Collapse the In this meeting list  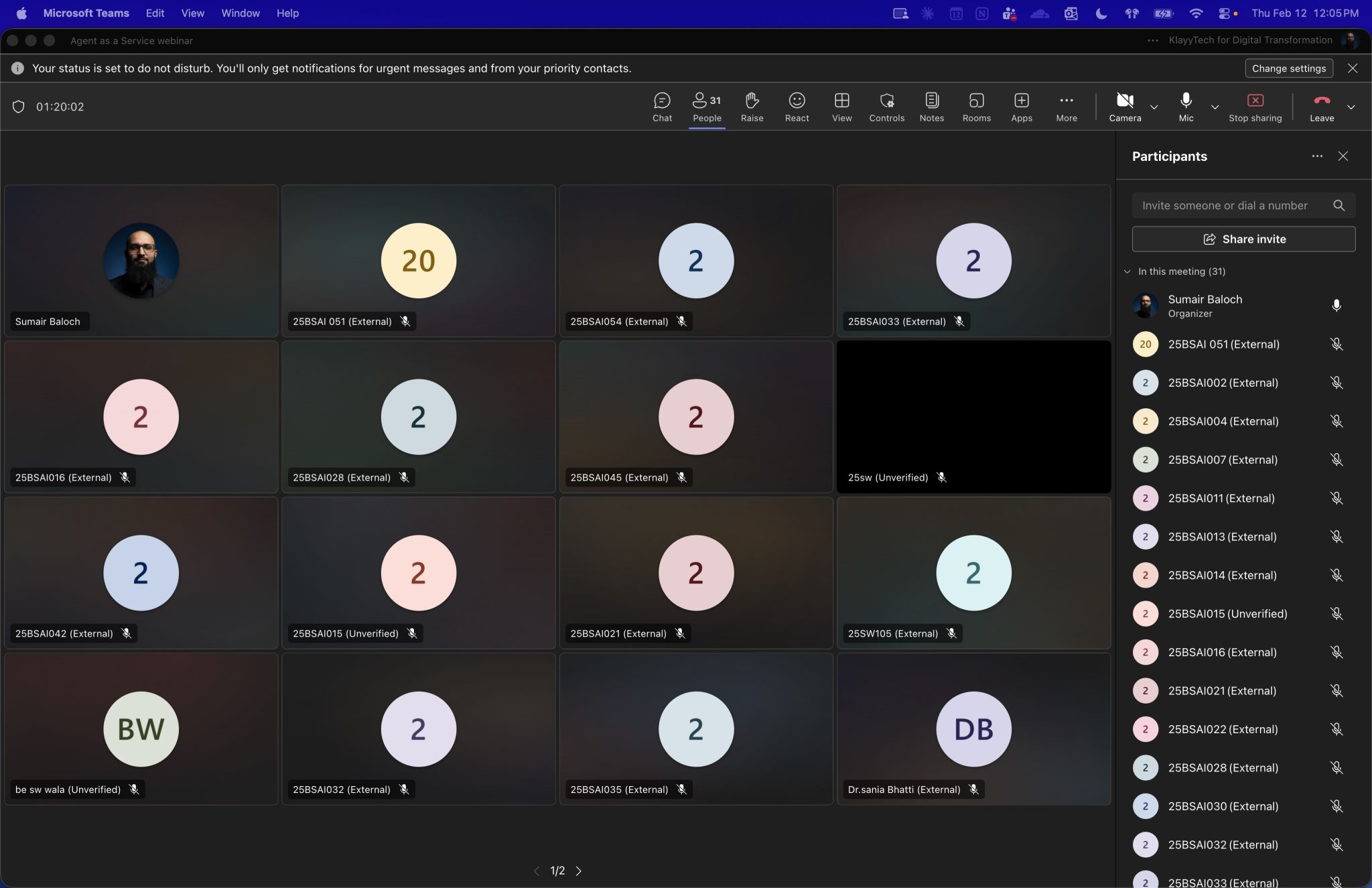pos(1127,271)
